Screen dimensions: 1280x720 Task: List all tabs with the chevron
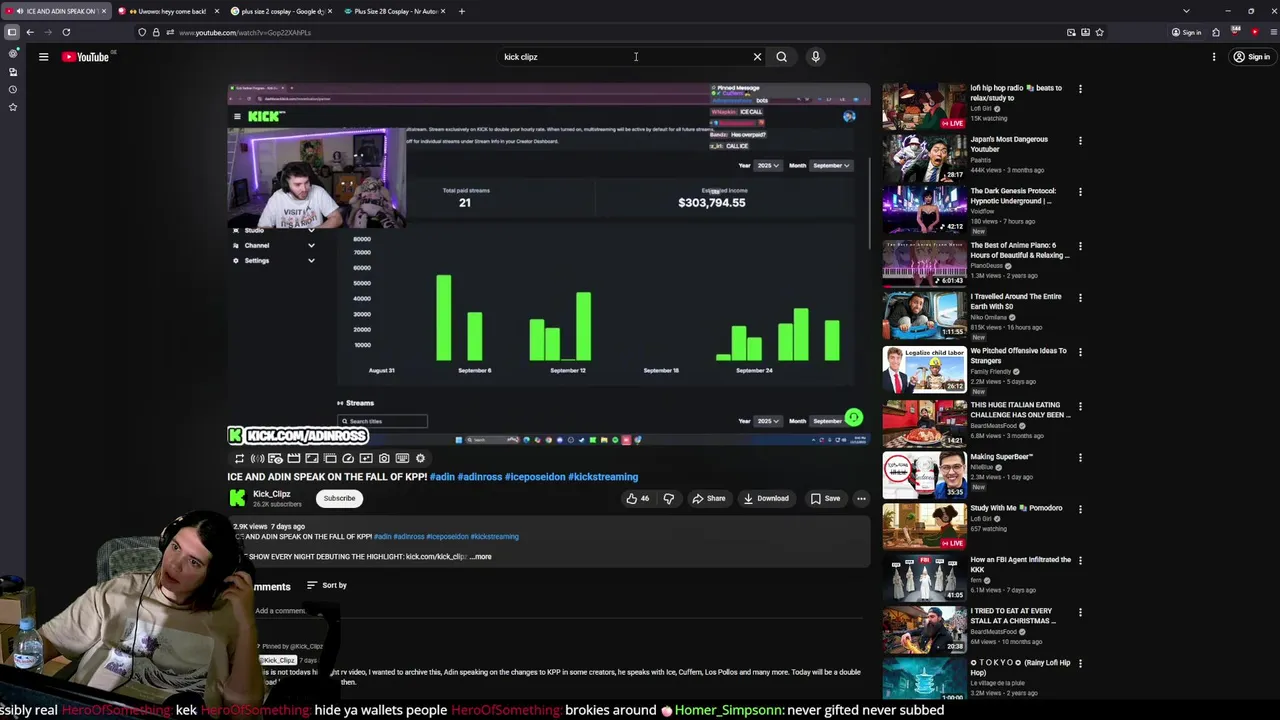[1186, 11]
